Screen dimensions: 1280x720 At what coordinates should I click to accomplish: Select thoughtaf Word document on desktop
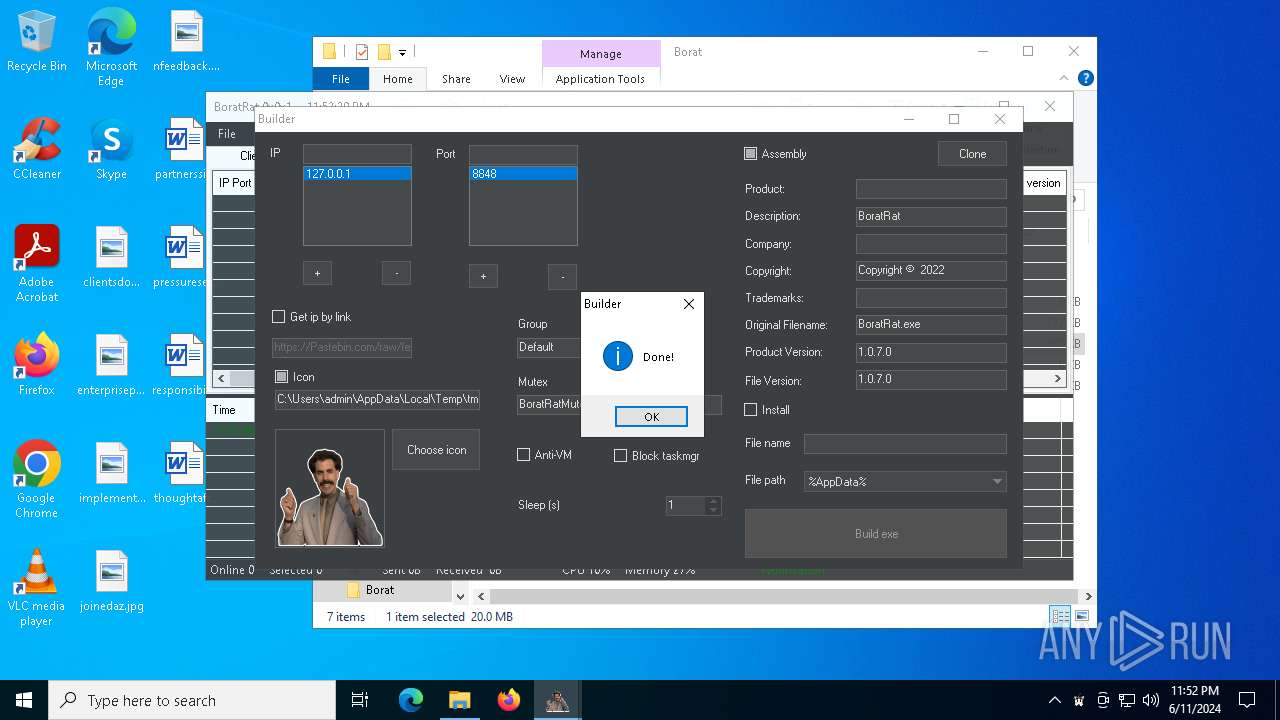pyautogui.click(x=180, y=474)
